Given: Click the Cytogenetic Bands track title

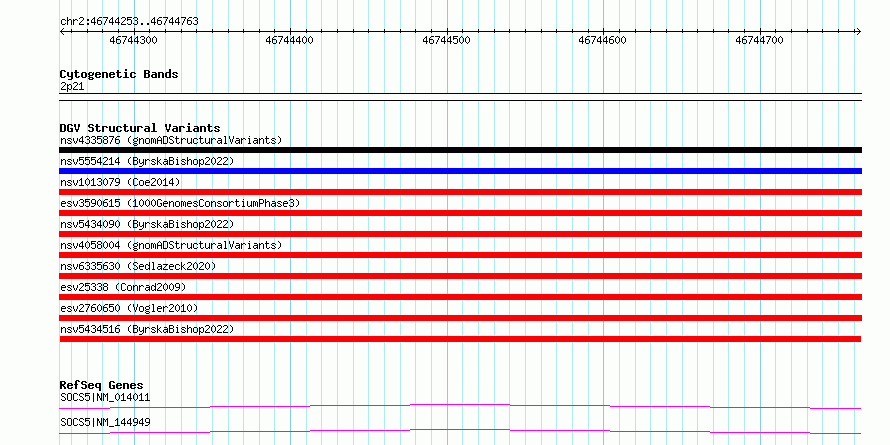Looking at the screenshot, I should [119, 74].
